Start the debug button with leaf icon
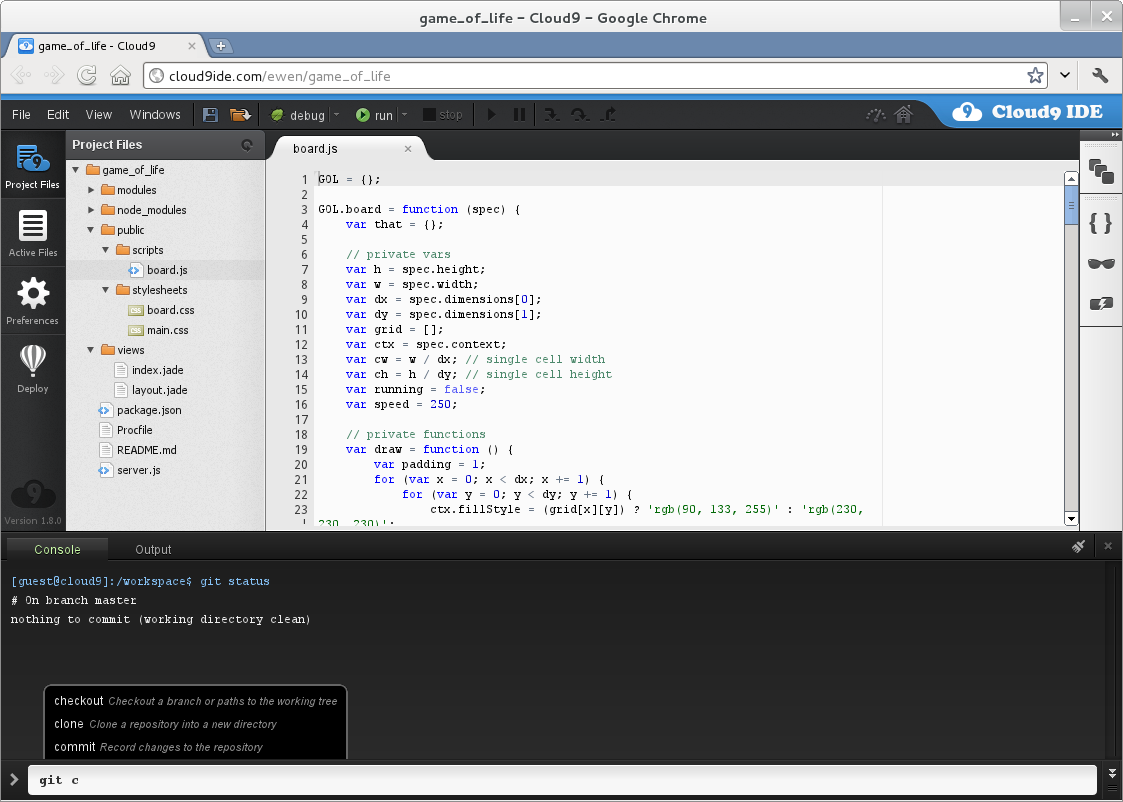 coord(298,115)
